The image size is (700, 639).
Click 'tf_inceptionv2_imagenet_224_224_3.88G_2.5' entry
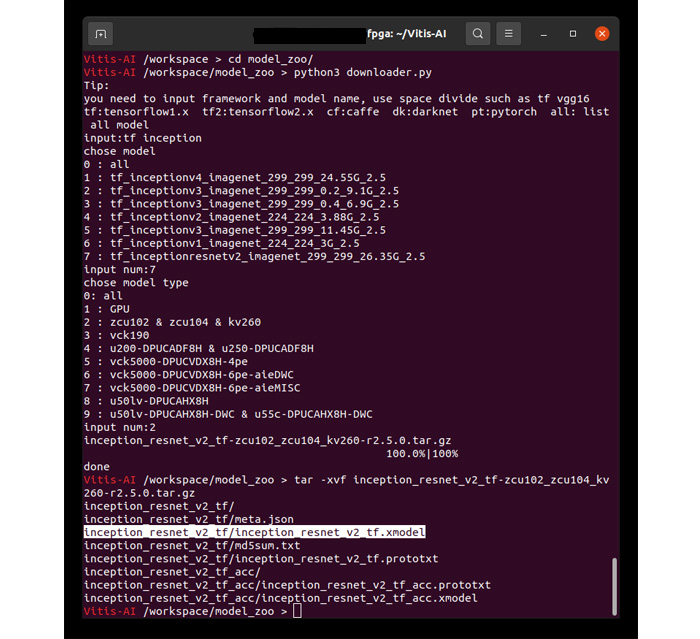pos(245,217)
